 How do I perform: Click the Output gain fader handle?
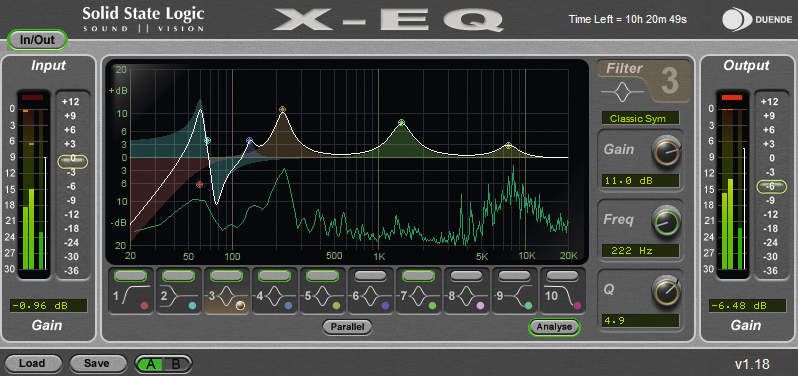[x=771, y=187]
